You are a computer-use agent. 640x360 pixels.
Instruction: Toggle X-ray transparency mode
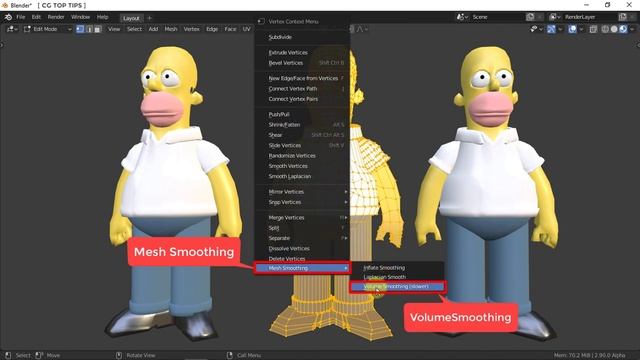click(x=593, y=29)
